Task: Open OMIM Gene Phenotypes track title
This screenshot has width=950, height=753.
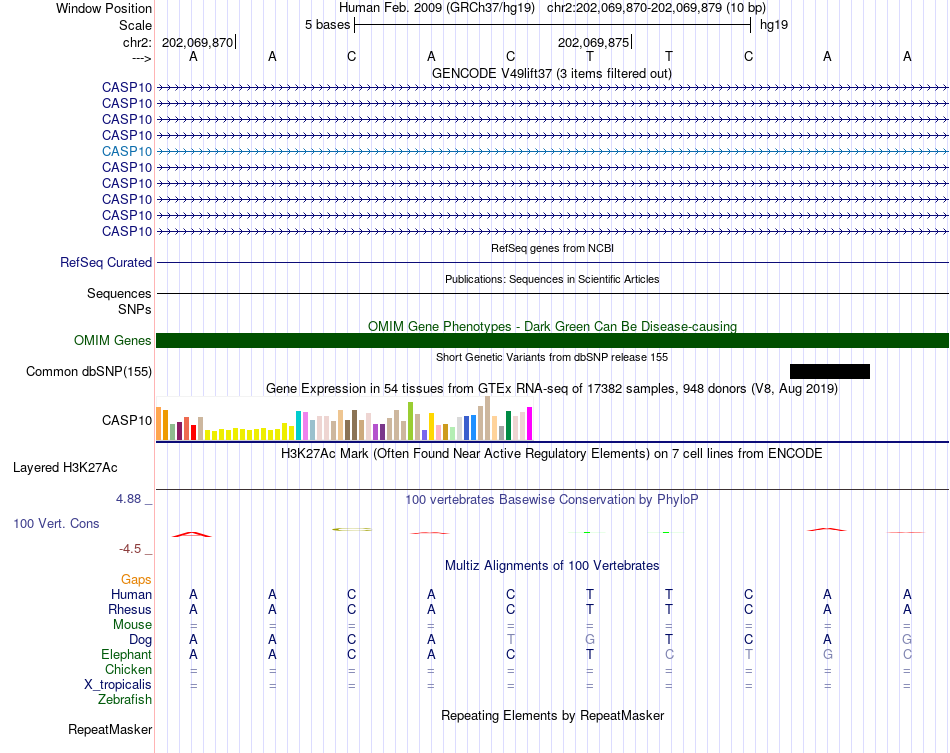Action: point(552,326)
